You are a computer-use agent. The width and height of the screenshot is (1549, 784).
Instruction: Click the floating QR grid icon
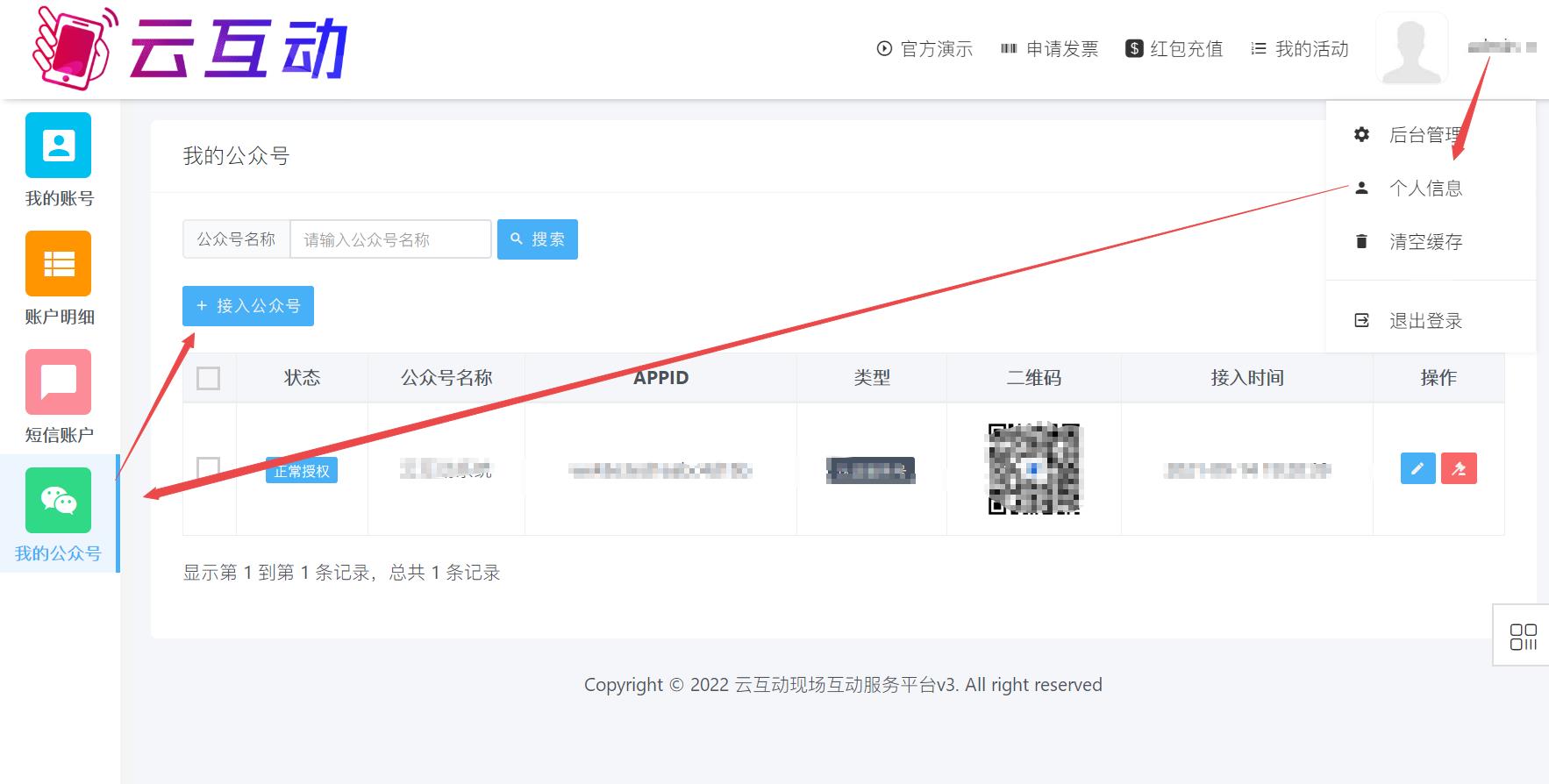pos(1523,636)
